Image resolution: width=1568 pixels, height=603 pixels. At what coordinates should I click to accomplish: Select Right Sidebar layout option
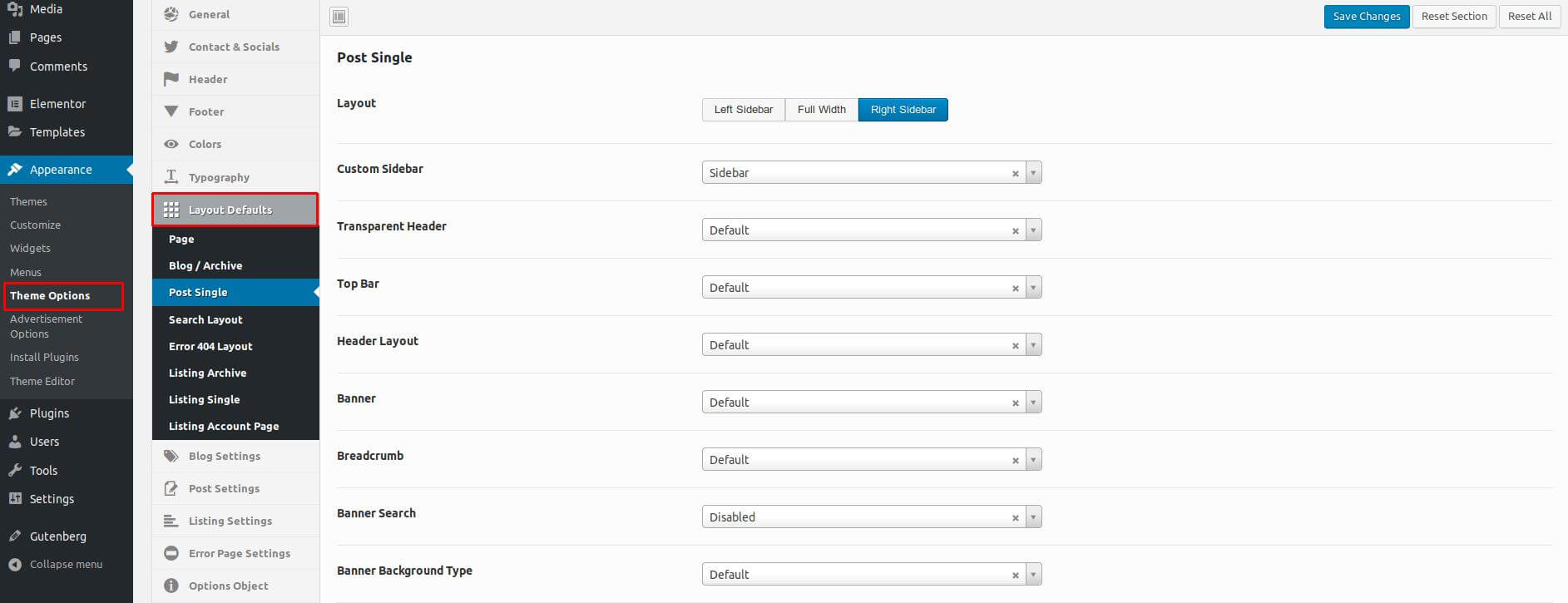[x=903, y=110]
